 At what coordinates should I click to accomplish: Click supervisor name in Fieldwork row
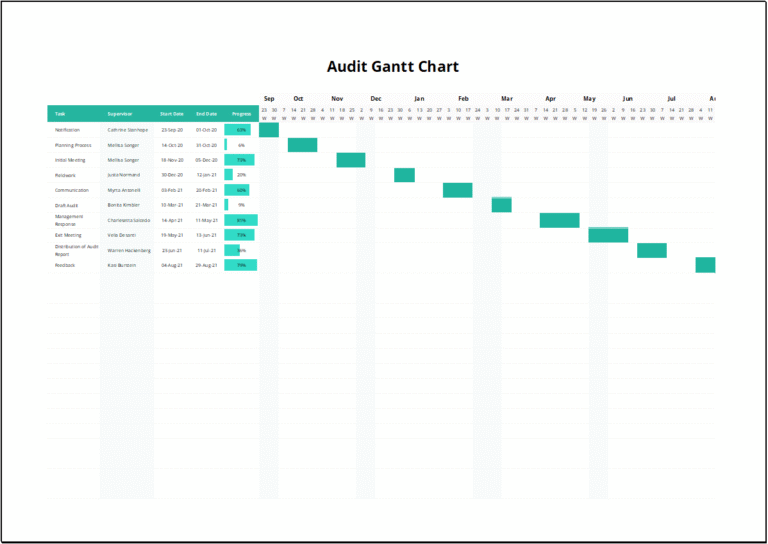pos(124,175)
